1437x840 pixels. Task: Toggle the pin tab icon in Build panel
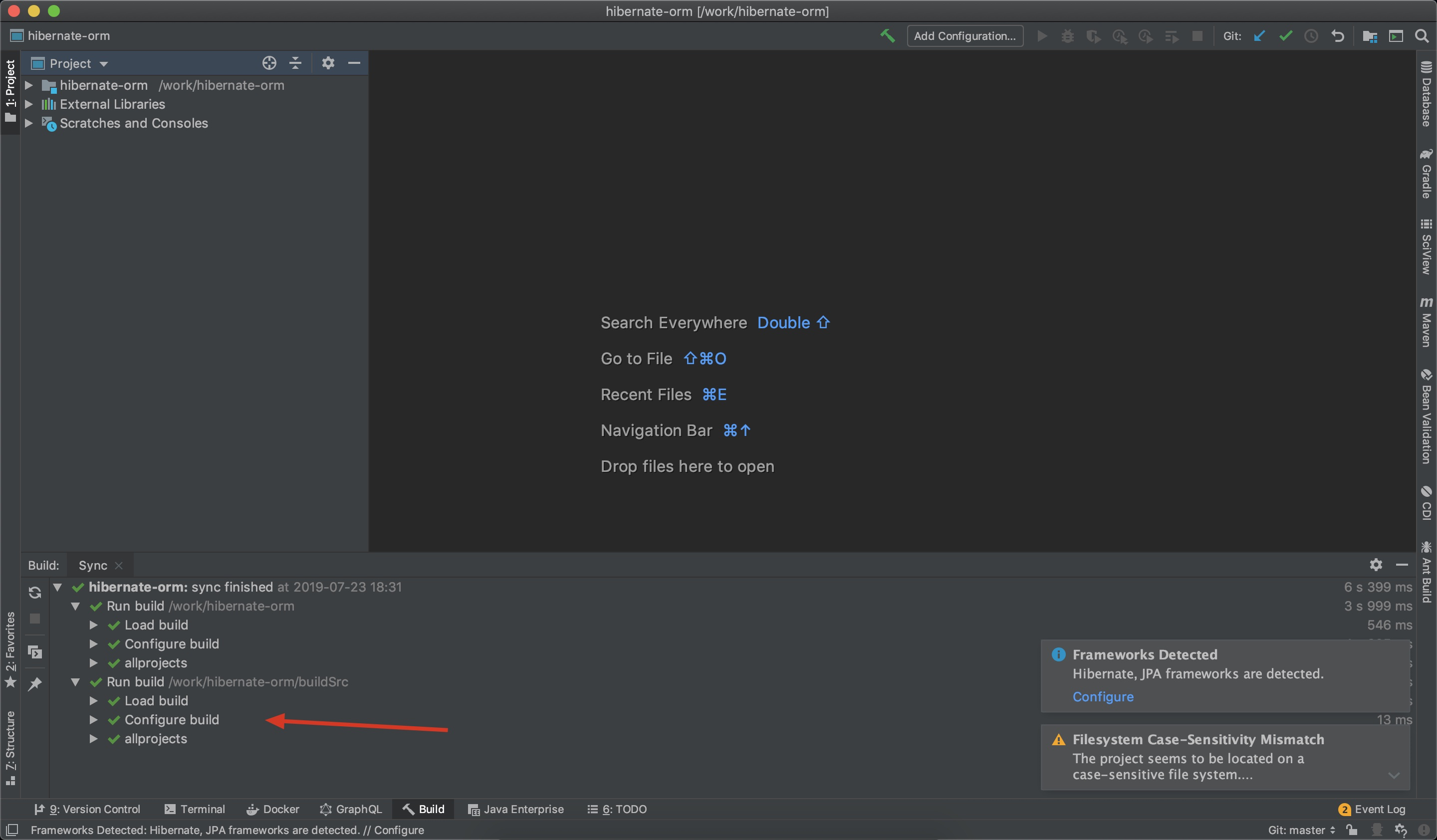tap(35, 684)
